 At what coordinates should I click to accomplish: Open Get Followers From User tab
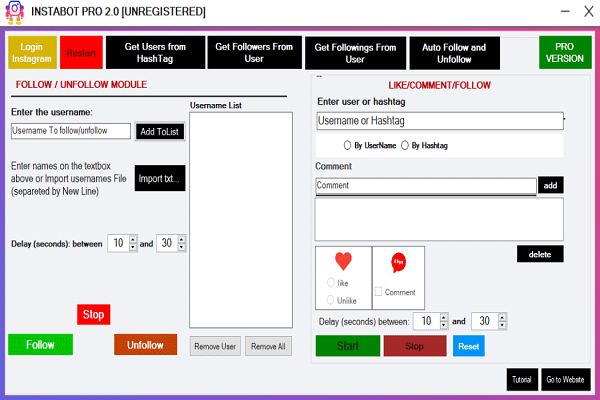coord(254,52)
